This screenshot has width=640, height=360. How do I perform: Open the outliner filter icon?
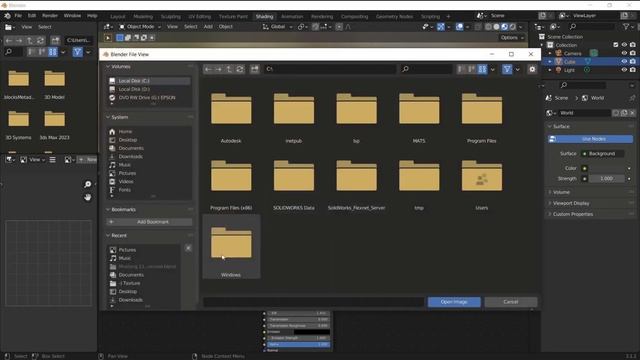point(626,27)
